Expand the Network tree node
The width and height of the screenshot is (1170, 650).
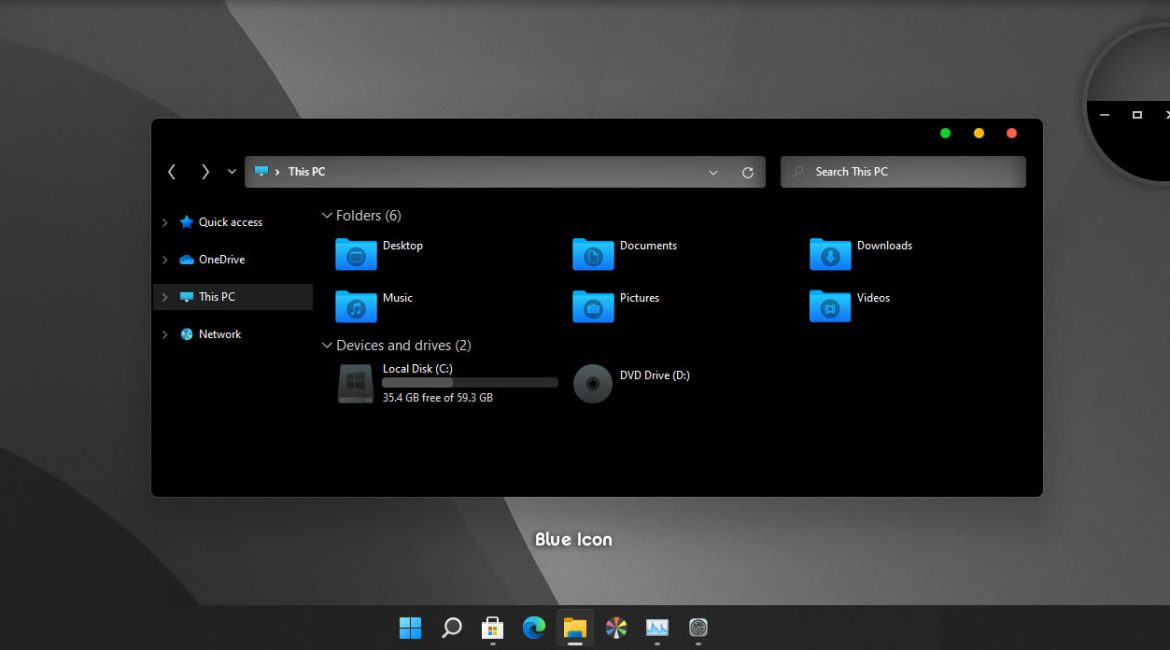[x=165, y=334]
